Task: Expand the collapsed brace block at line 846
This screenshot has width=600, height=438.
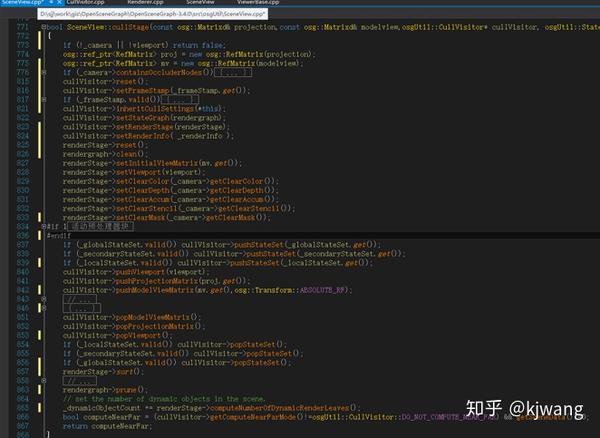Action: pyautogui.click(x=44, y=308)
